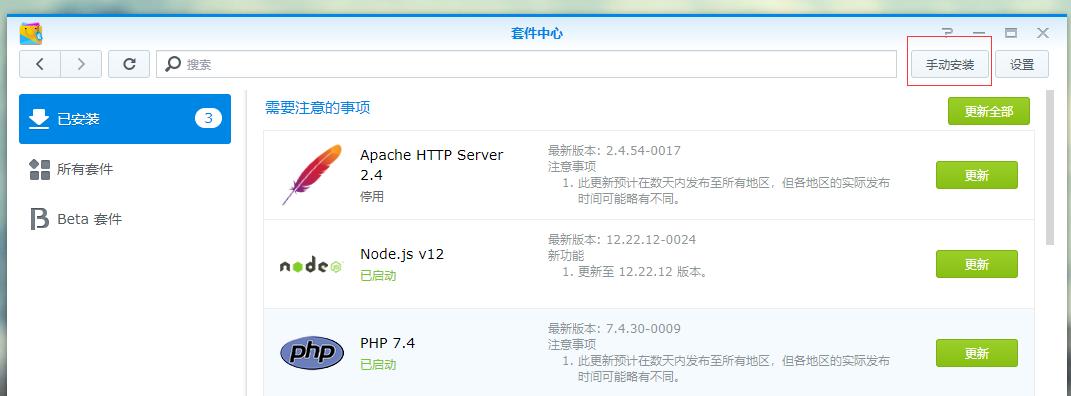
Task: Focus the 搜索 search field
Action: coord(526,64)
